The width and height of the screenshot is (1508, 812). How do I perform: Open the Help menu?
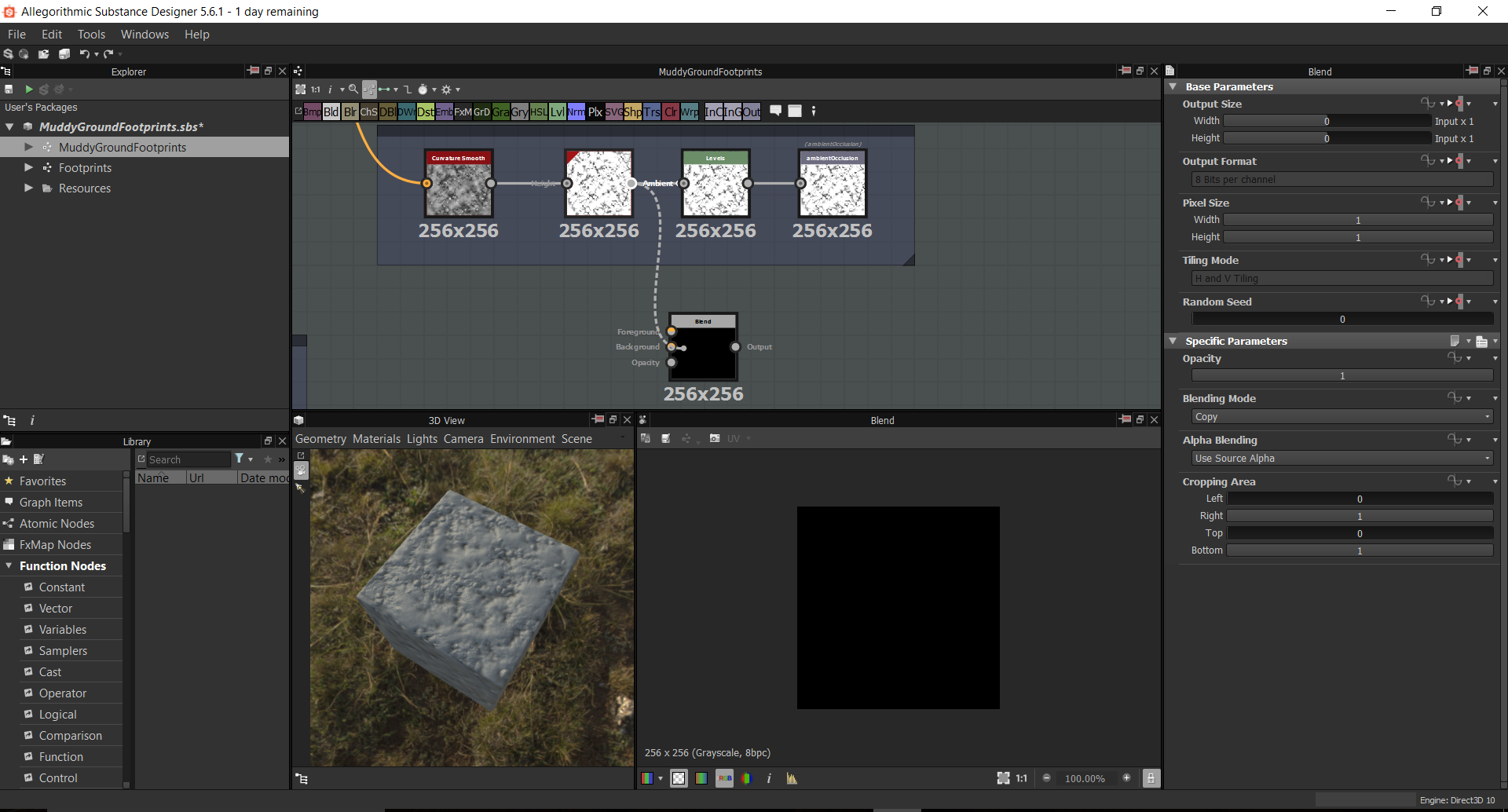(197, 35)
